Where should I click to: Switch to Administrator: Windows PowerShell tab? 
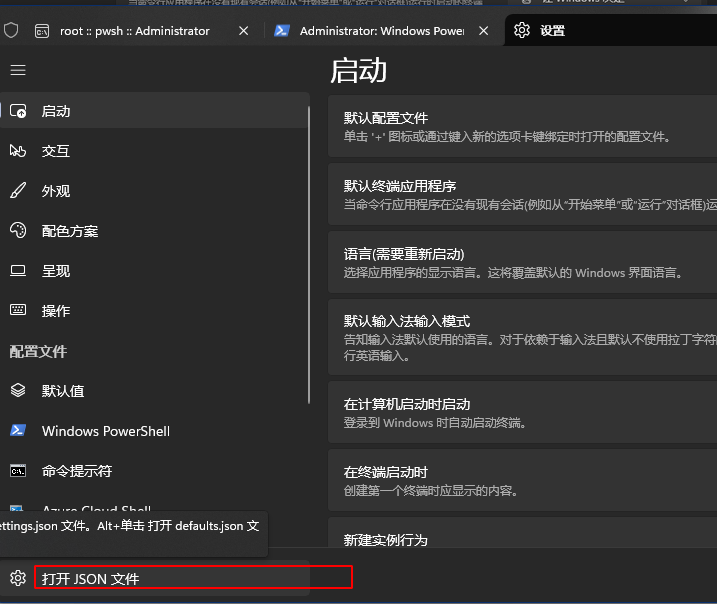pyautogui.click(x=381, y=31)
